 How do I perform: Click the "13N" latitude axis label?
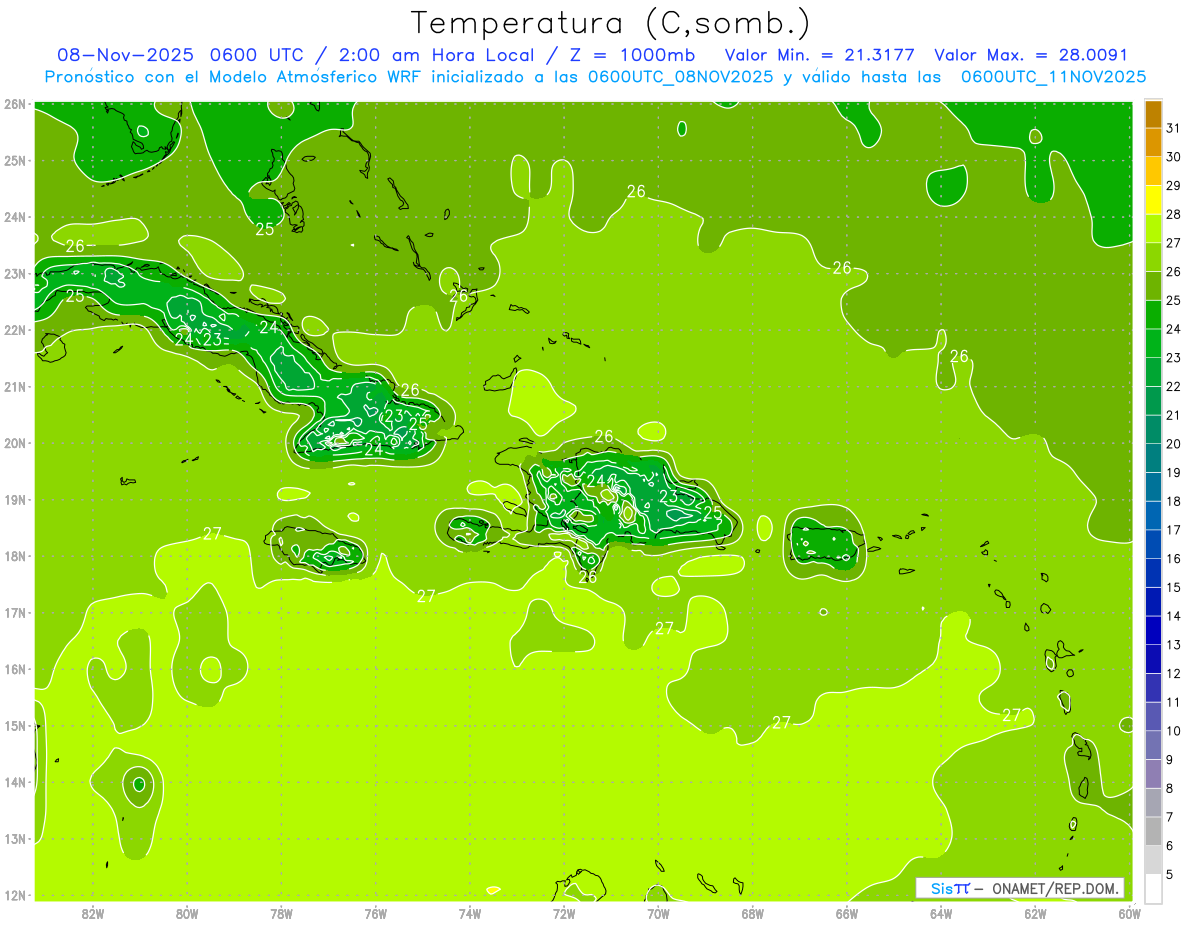pyautogui.click(x=14, y=839)
